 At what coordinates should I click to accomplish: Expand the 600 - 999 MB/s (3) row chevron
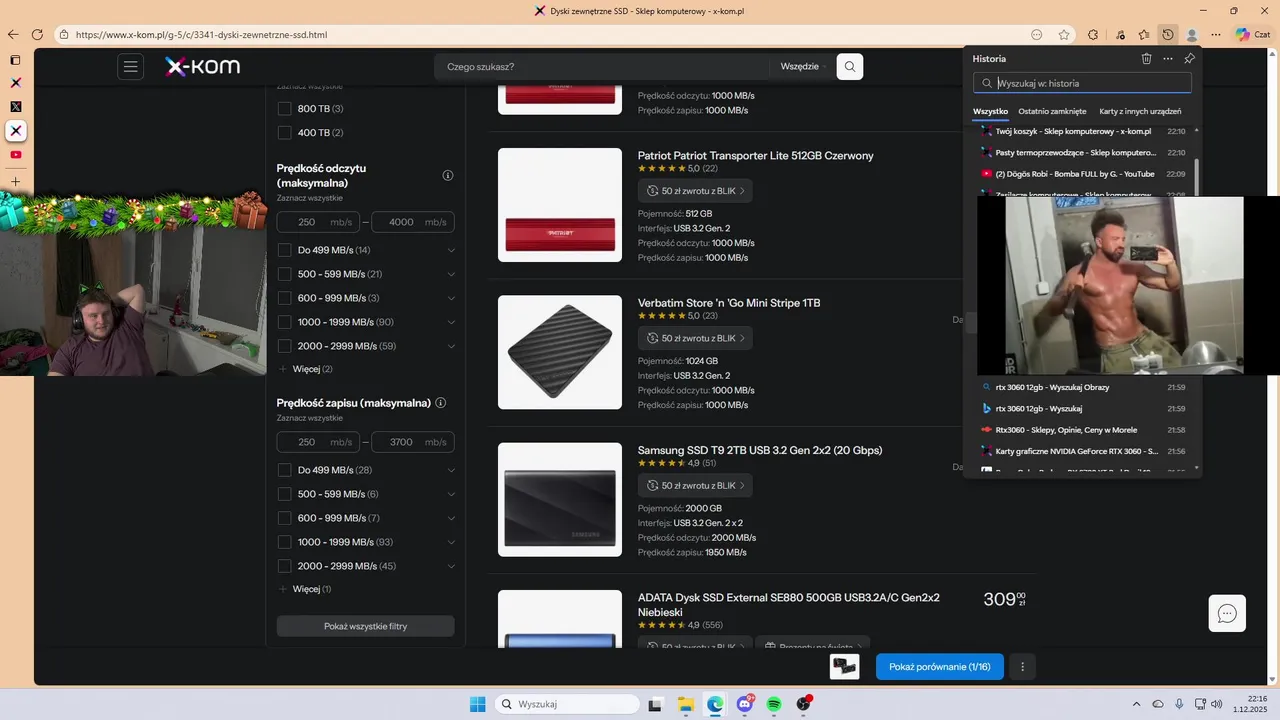(451, 298)
